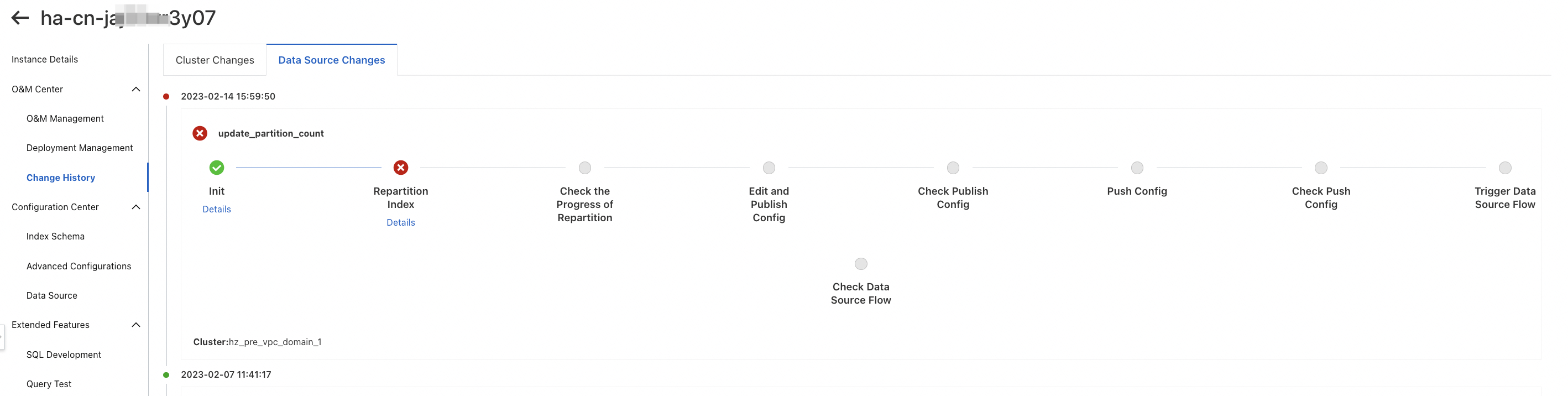Collapse the O&M Center section
Image resolution: width=1568 pixels, height=396 pixels.
pos(136,90)
